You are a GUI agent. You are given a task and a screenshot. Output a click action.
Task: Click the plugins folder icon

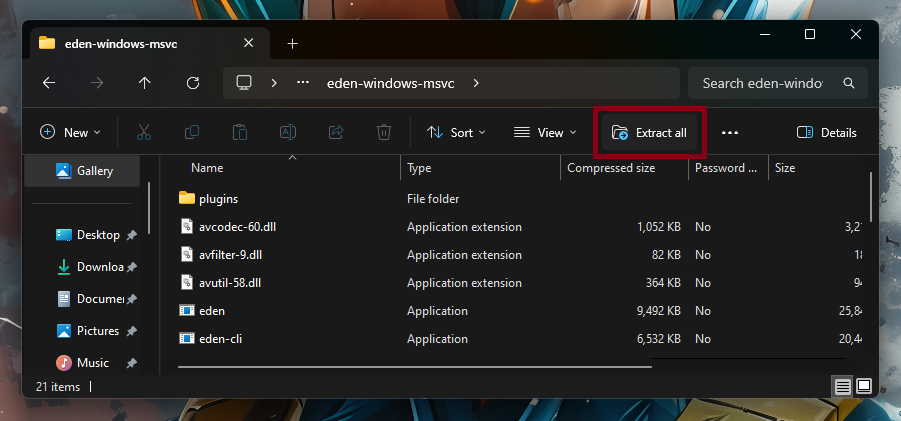point(187,199)
